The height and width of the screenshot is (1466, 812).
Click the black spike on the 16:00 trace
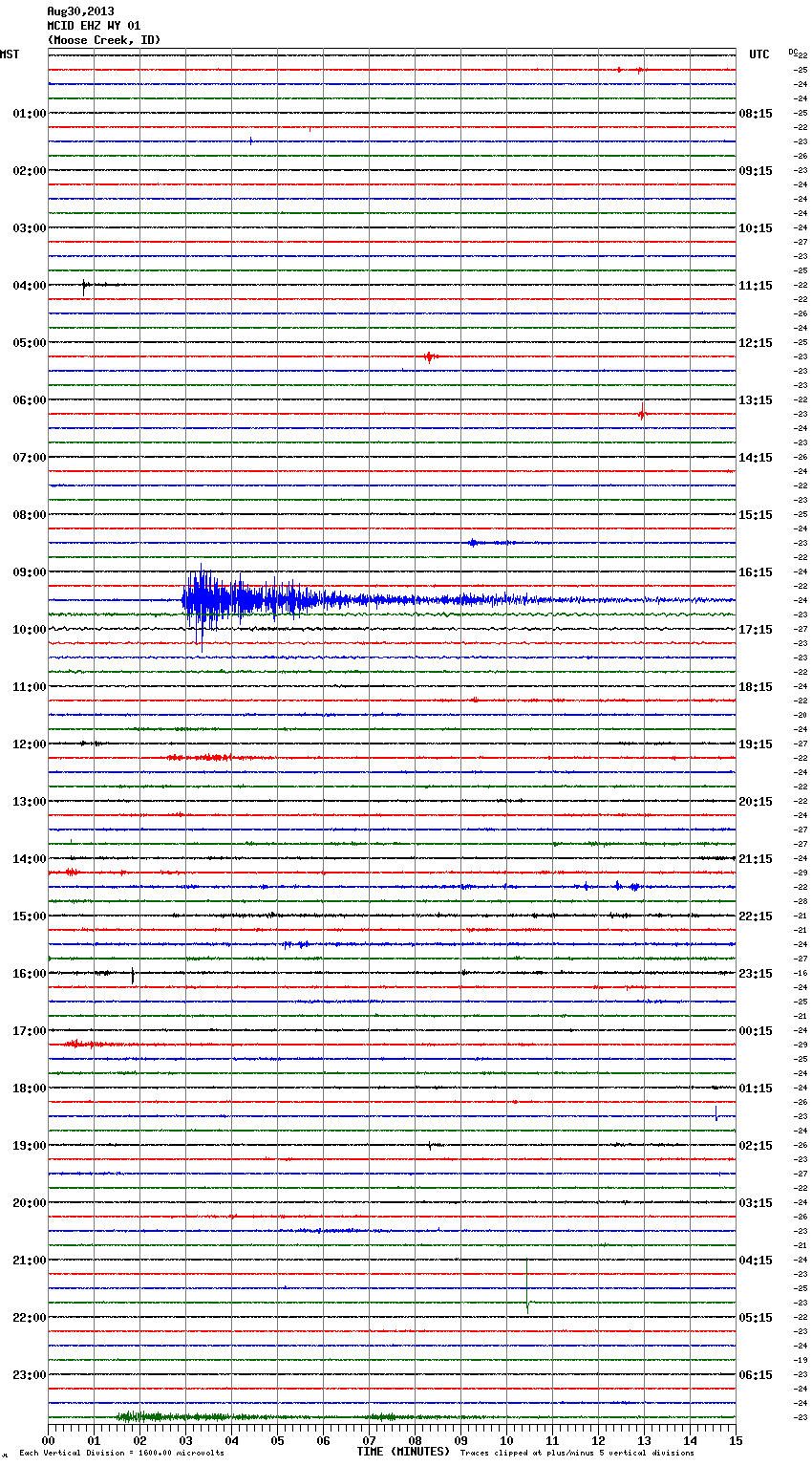pos(132,975)
